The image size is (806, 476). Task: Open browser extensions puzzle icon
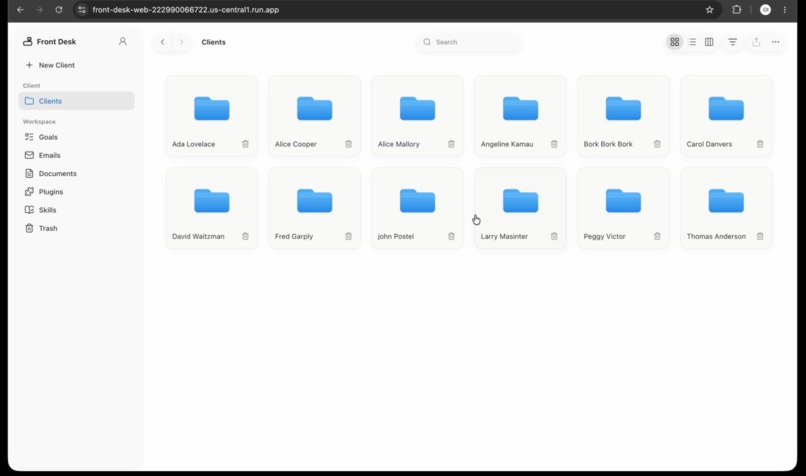coord(737,10)
